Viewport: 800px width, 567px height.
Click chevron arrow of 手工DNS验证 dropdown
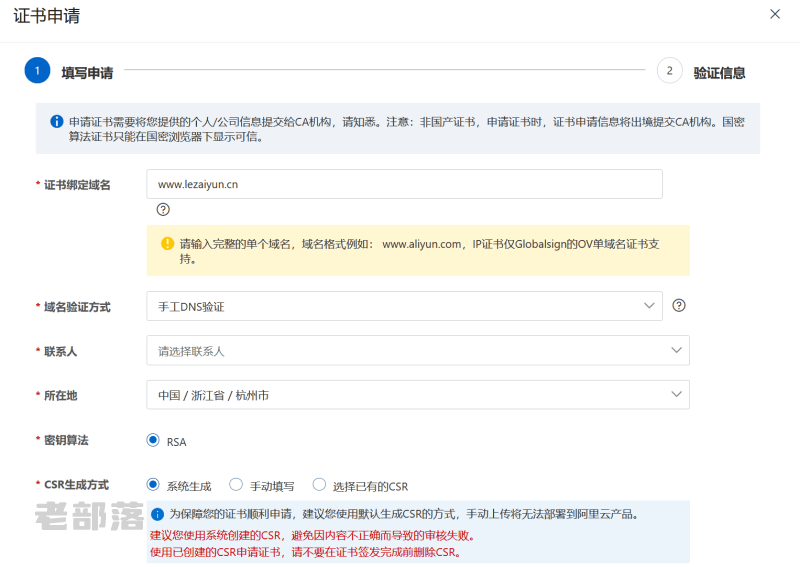coord(649,306)
